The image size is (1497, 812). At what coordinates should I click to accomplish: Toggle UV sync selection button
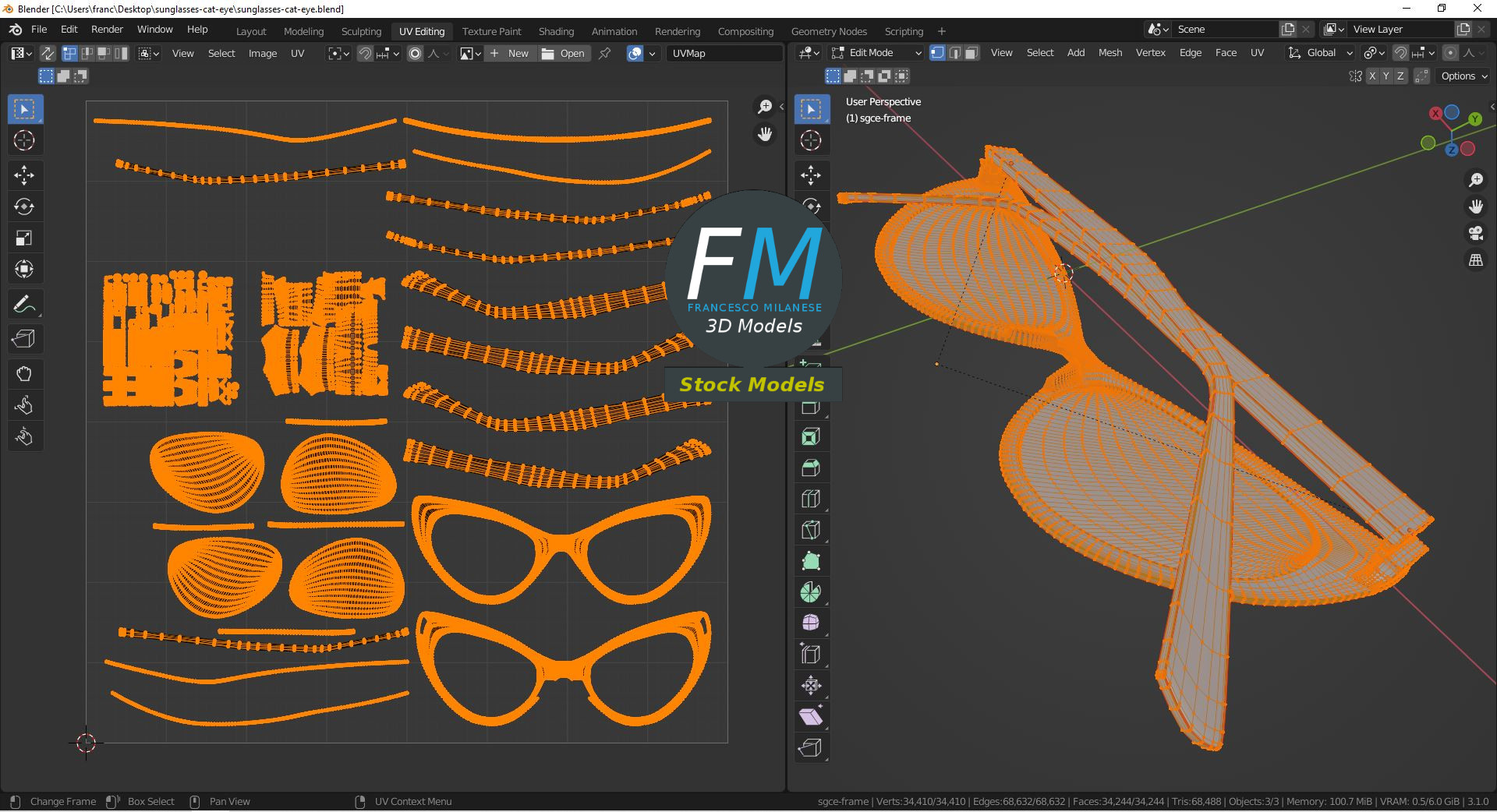[48, 53]
